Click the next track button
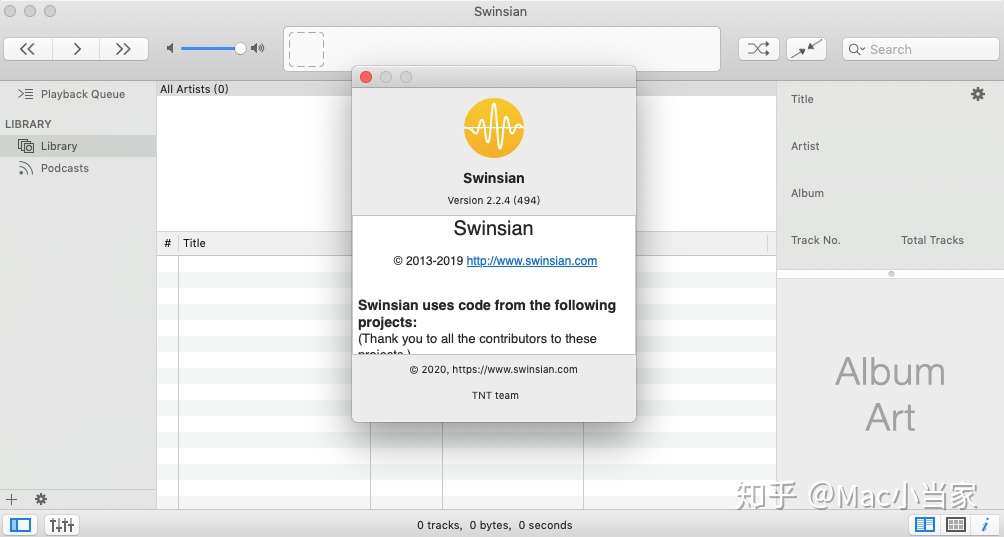The width and height of the screenshot is (1004, 537). [x=124, y=49]
